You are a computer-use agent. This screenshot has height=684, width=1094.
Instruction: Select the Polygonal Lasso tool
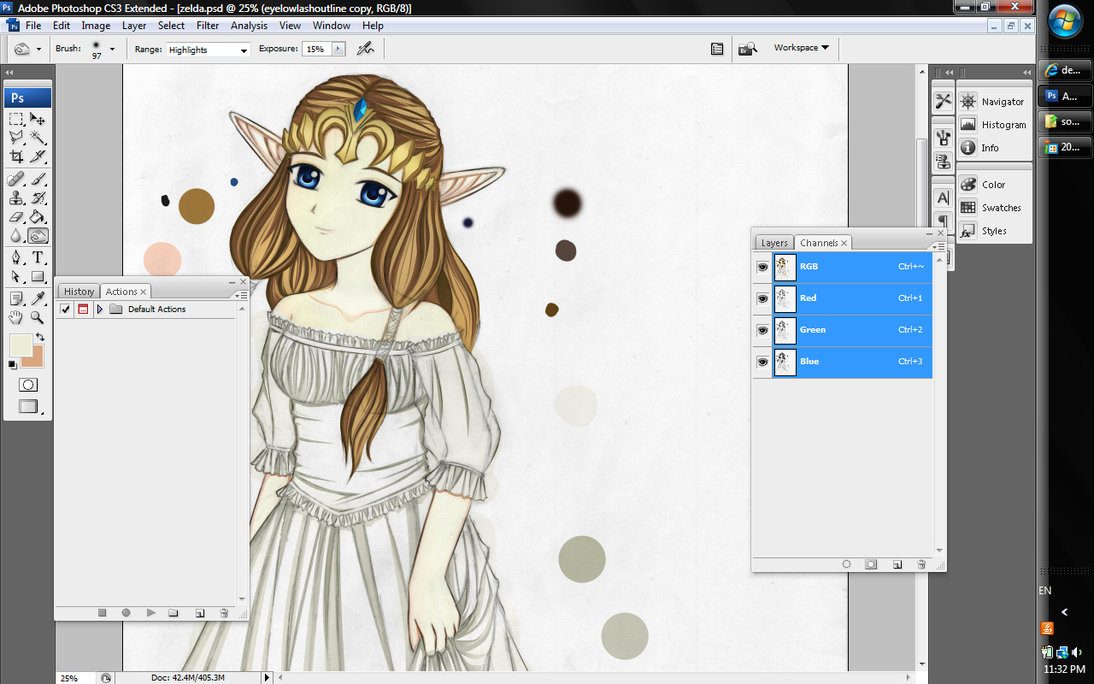[17, 137]
